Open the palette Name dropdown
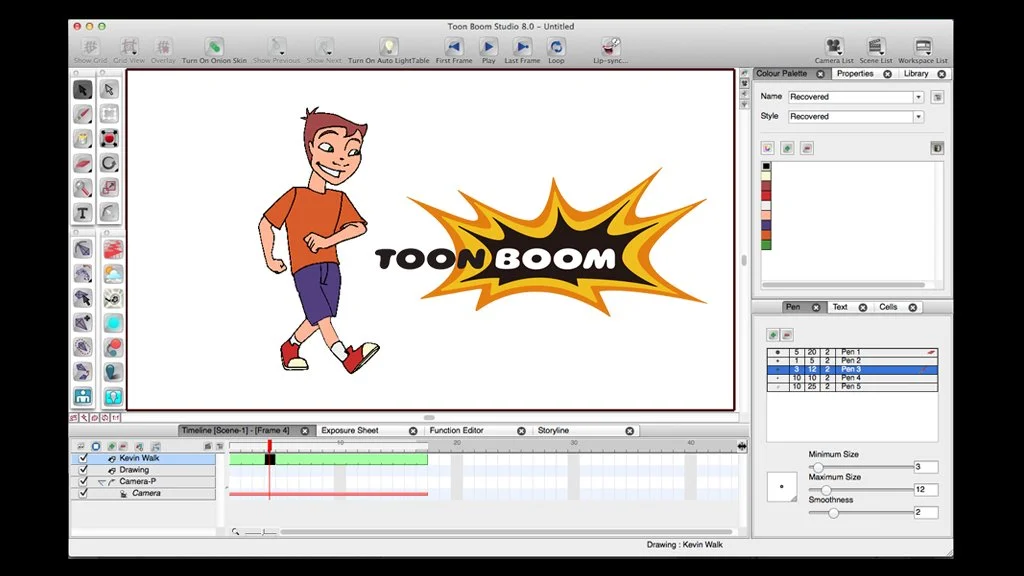Screen dimensions: 1024x576 coord(918,97)
